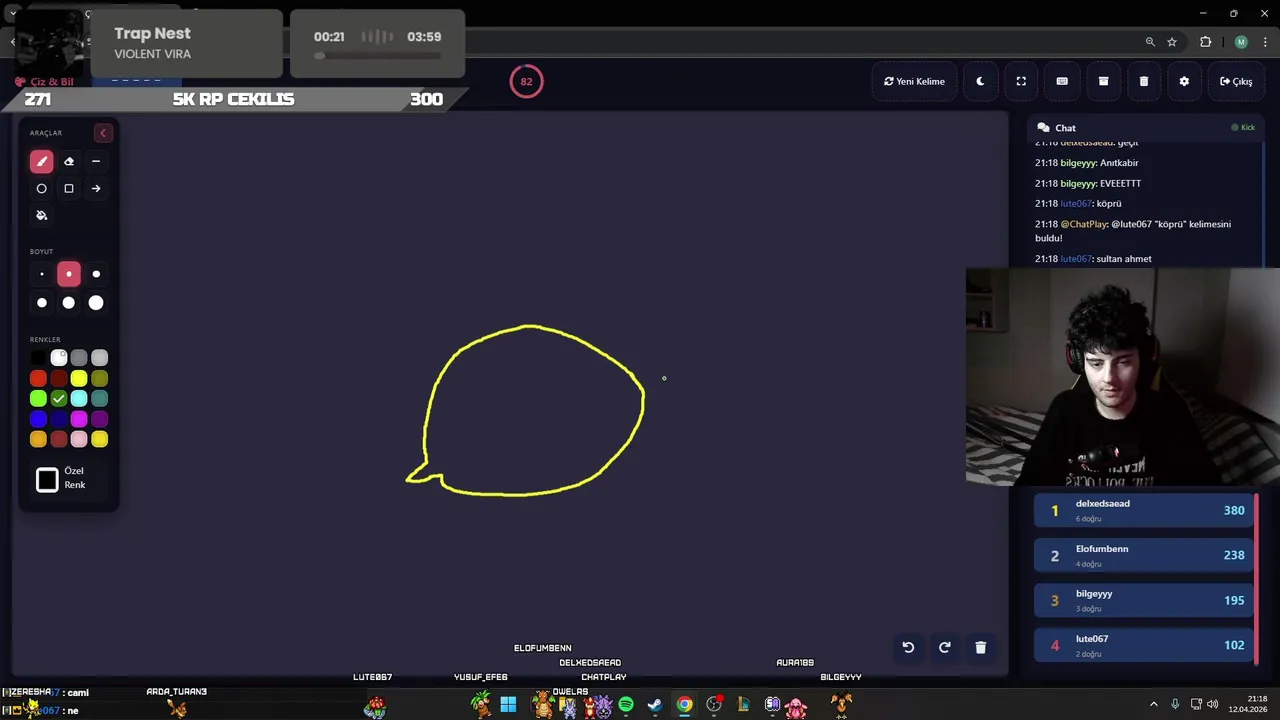Select the blue color swatch
Viewport: 1280px width, 720px height.
(38, 419)
